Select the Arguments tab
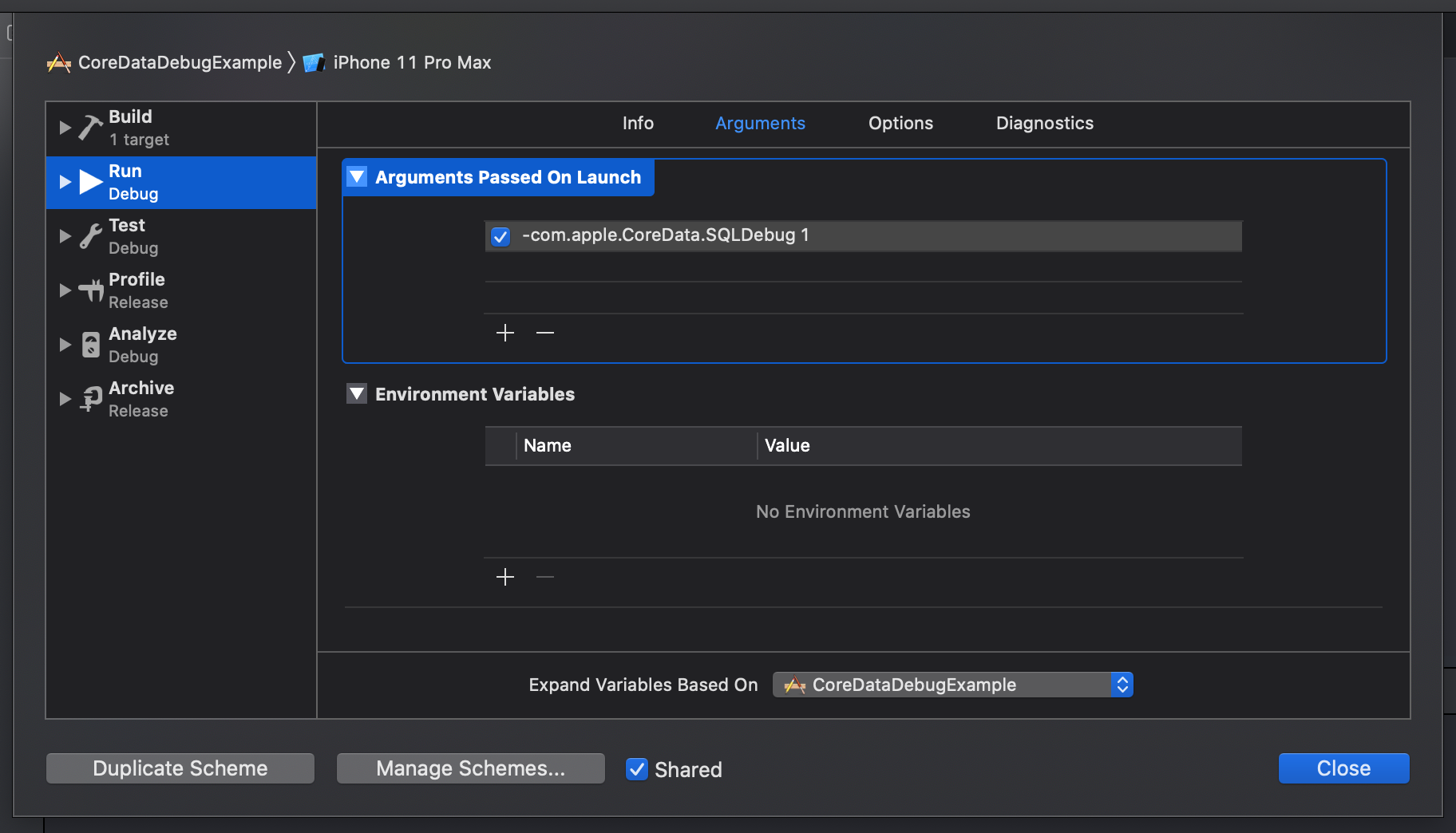 tap(760, 123)
